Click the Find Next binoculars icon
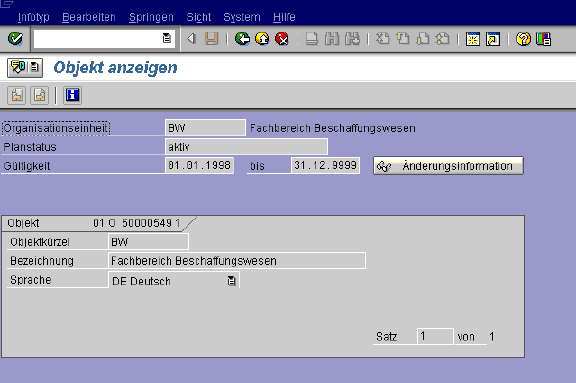 click(352, 39)
